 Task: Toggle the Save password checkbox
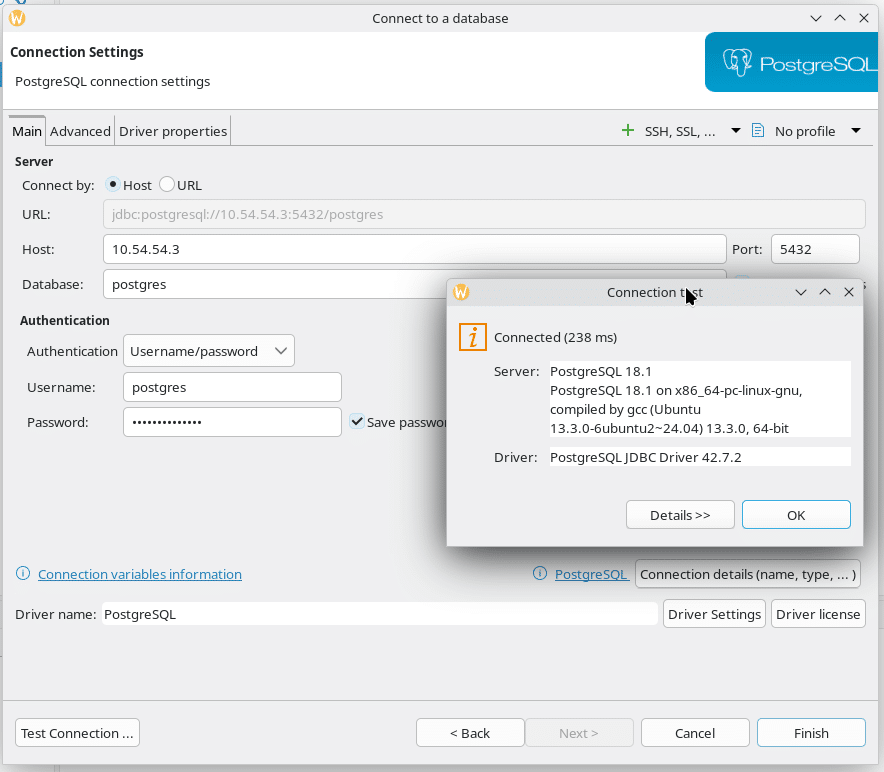pyautogui.click(x=357, y=422)
